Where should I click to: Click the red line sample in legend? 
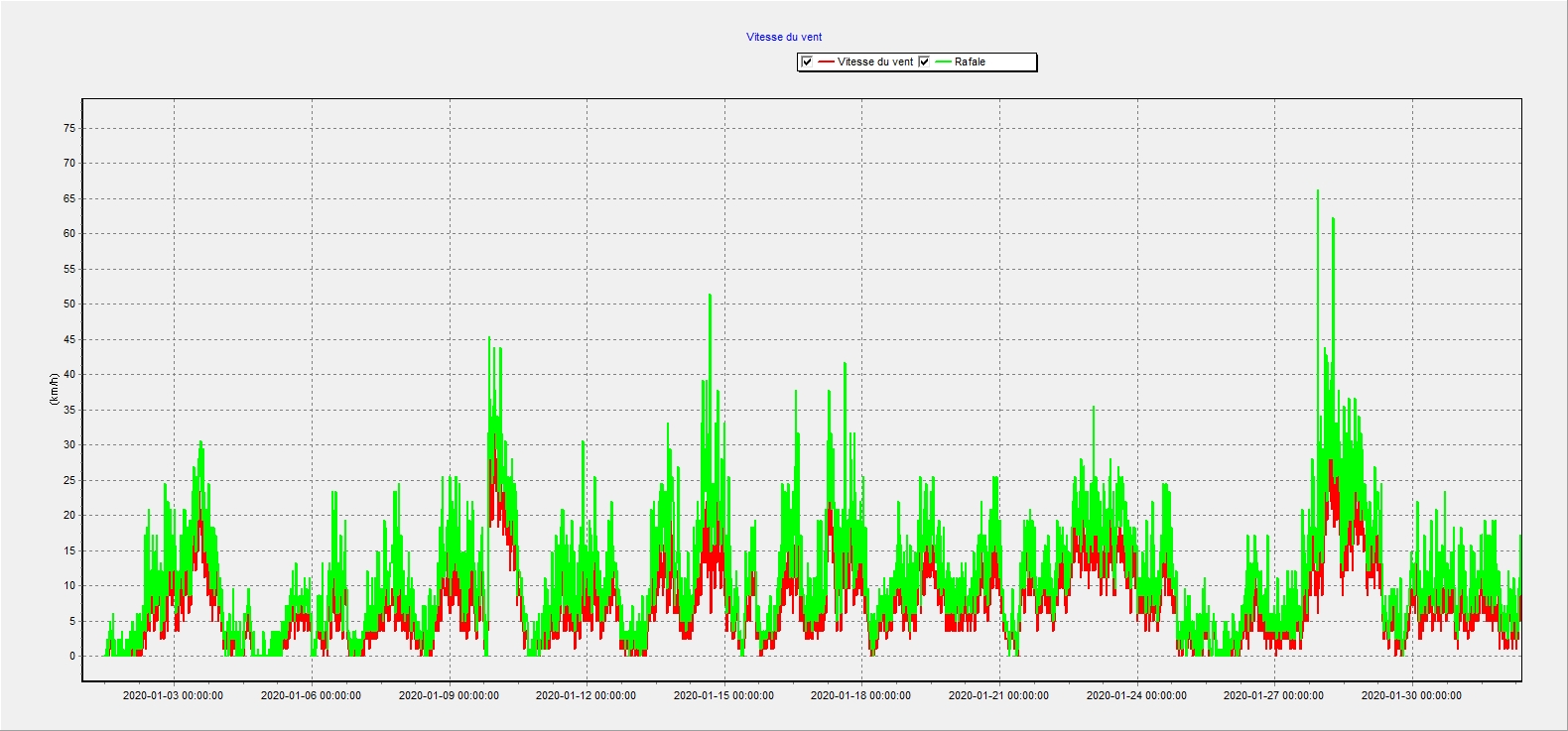click(826, 61)
